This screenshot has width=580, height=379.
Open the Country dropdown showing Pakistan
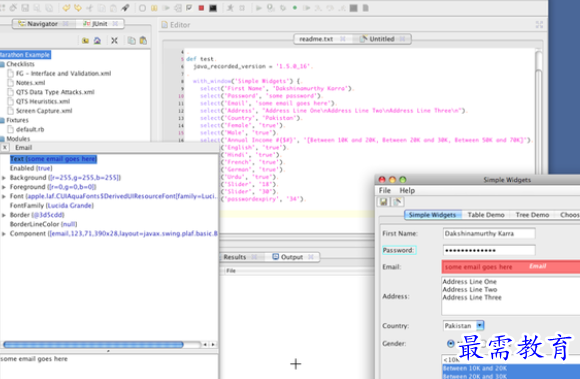point(463,326)
